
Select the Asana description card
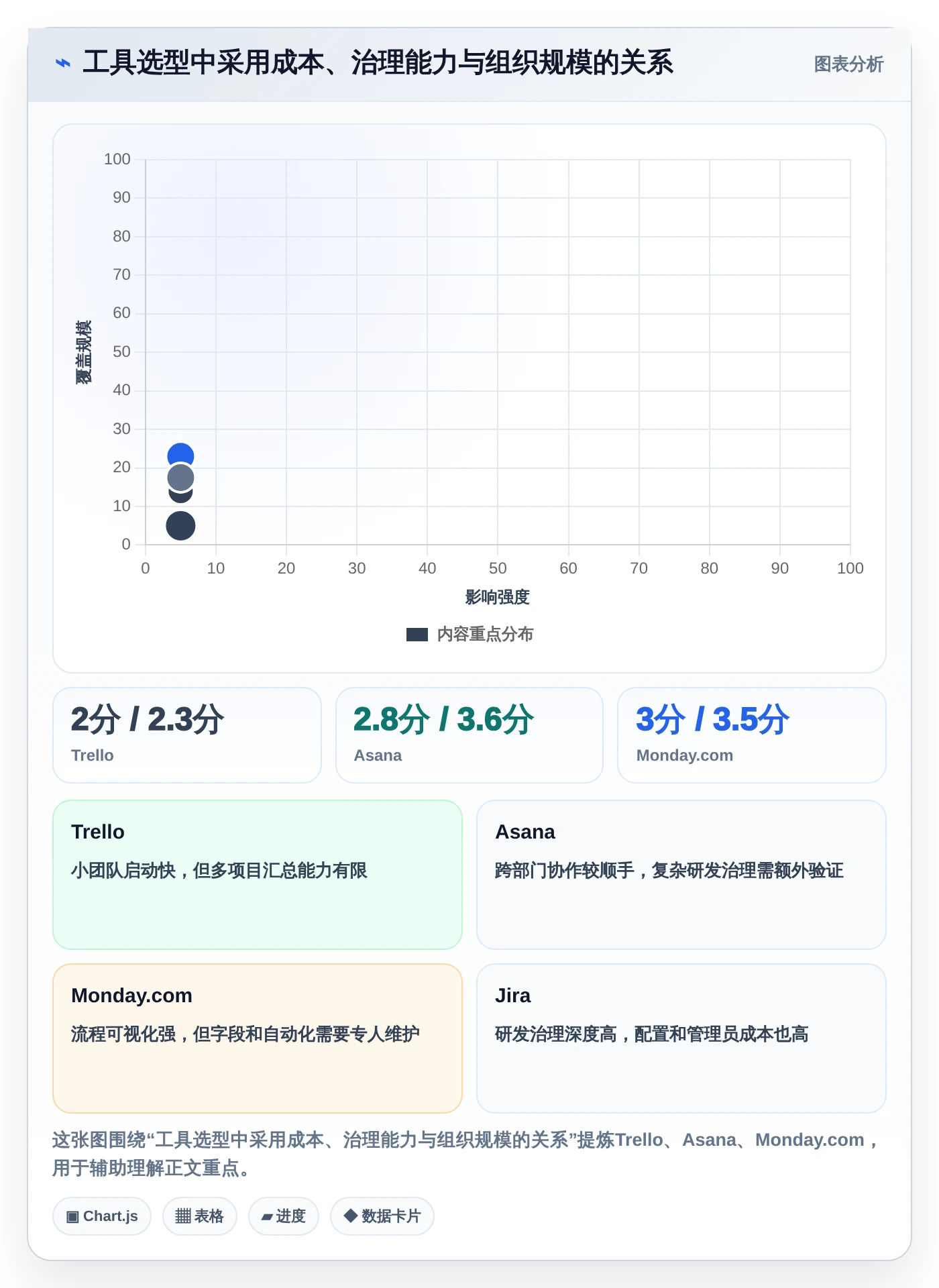pyautogui.click(x=681, y=875)
